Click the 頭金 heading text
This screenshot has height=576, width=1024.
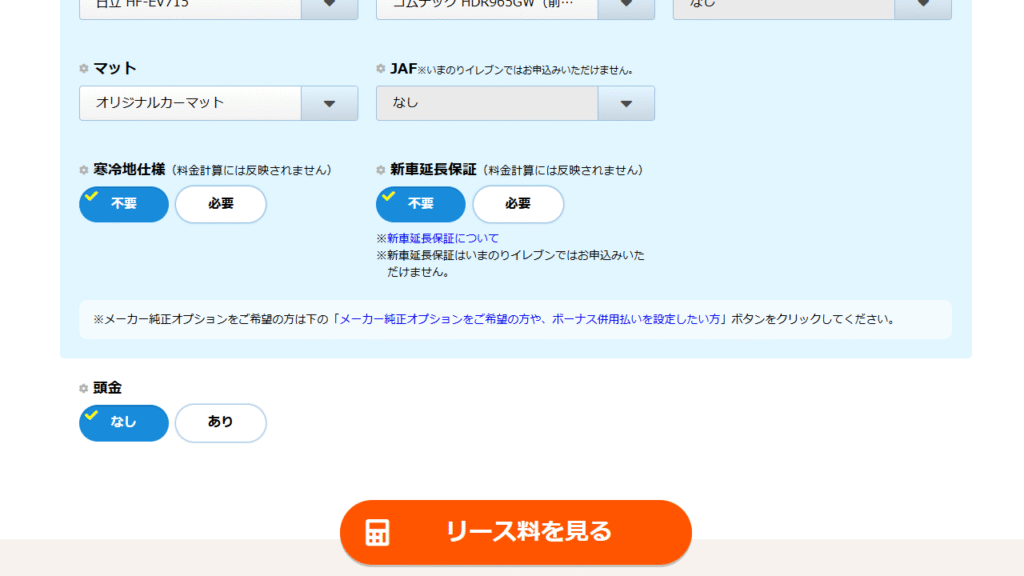point(107,388)
